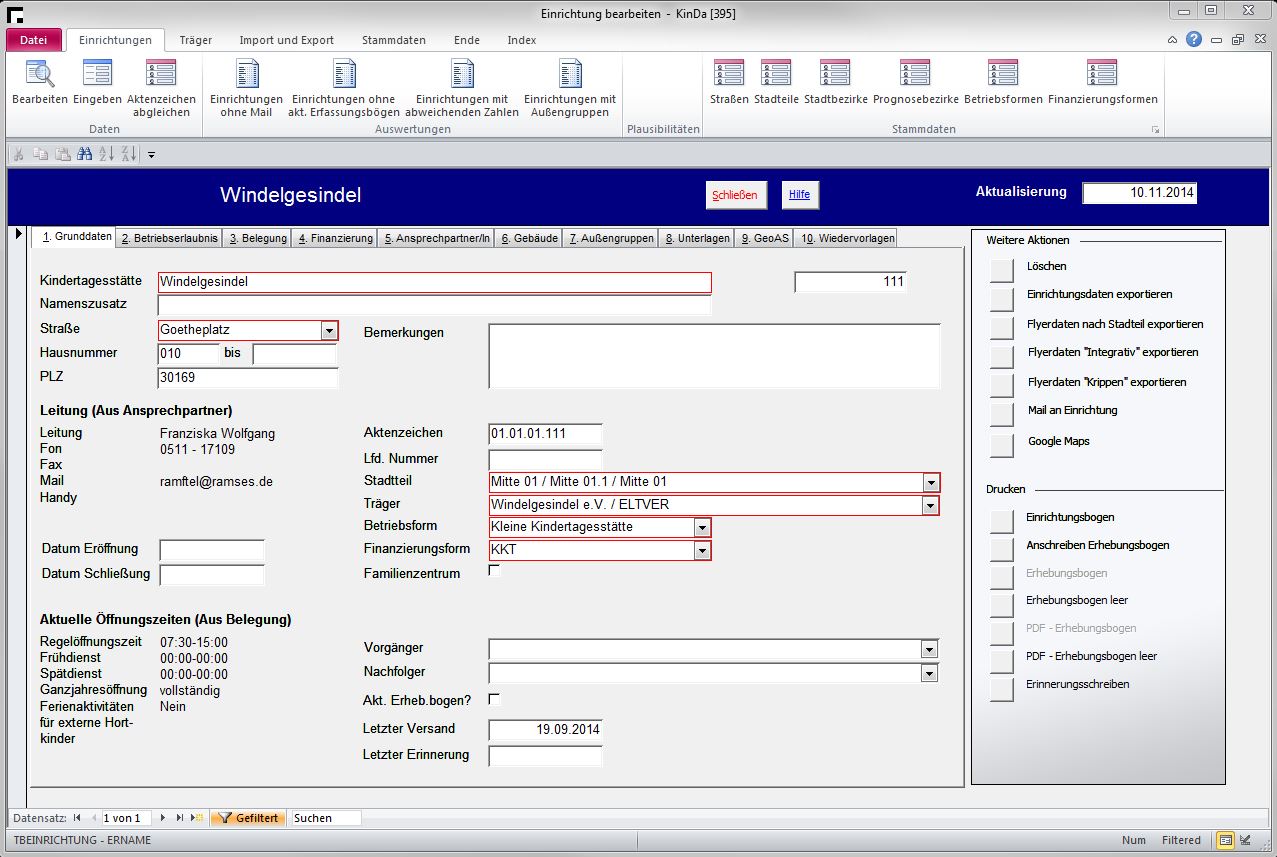Jump to the last record
Viewport: 1277px width, 857px height.
(x=180, y=818)
